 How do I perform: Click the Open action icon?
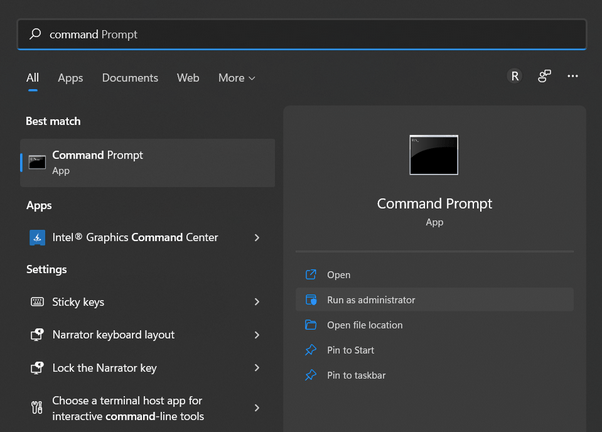coord(311,274)
